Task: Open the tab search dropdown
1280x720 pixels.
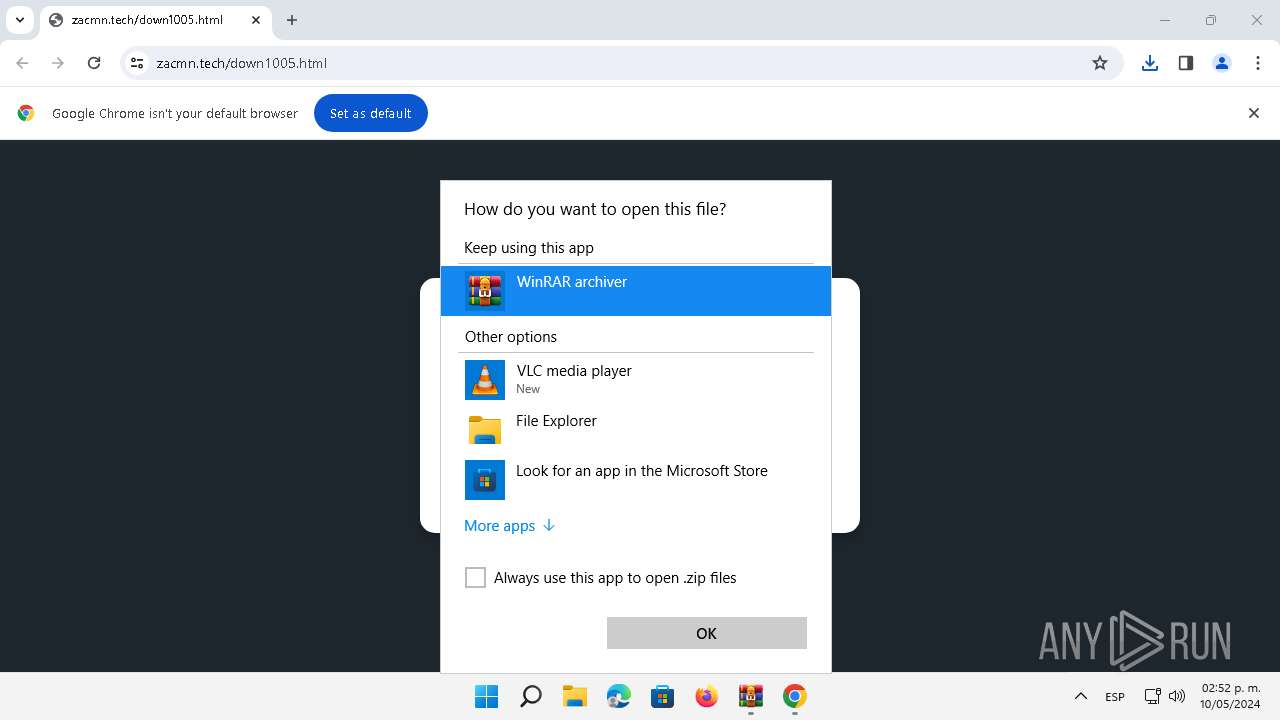Action: coord(19,20)
